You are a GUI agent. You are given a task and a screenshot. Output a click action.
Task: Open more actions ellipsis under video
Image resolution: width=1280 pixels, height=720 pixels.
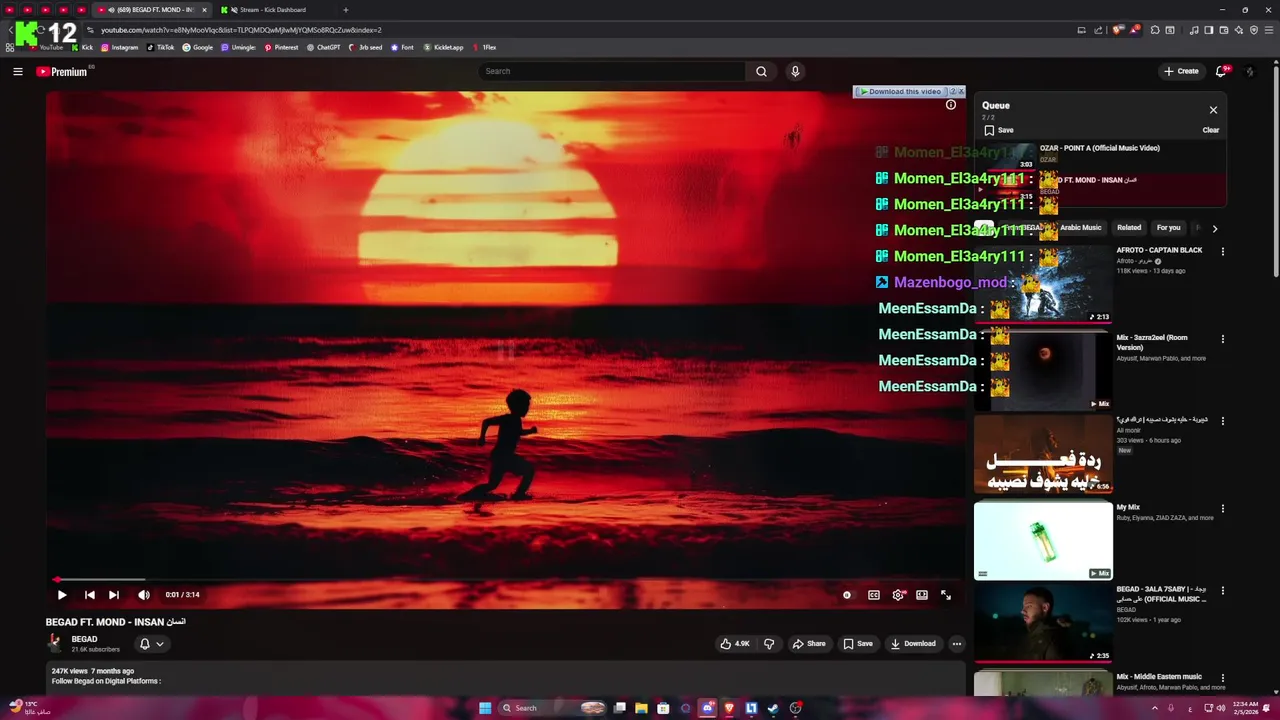(957, 644)
